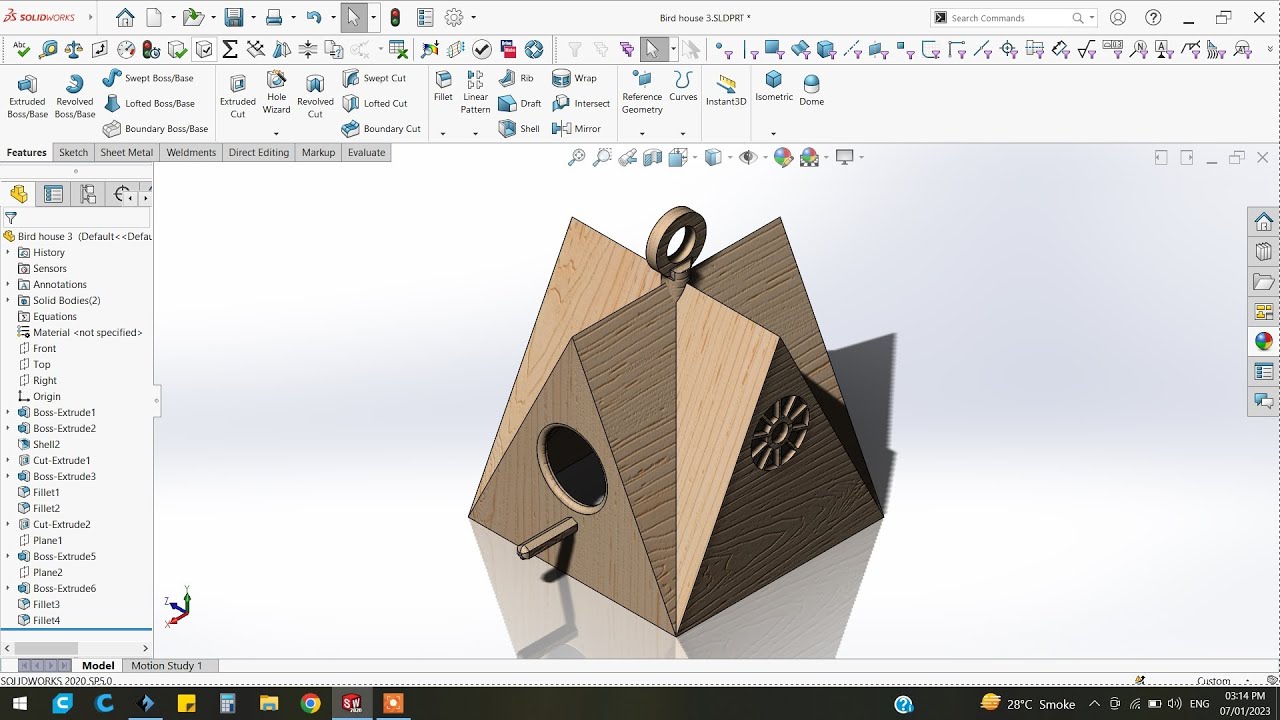
Task: Switch to the Evaluate tab
Action: pyautogui.click(x=366, y=153)
